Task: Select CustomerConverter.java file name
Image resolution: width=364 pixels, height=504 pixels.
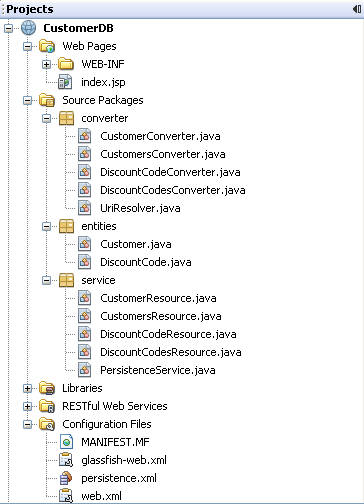Action: coord(160,136)
